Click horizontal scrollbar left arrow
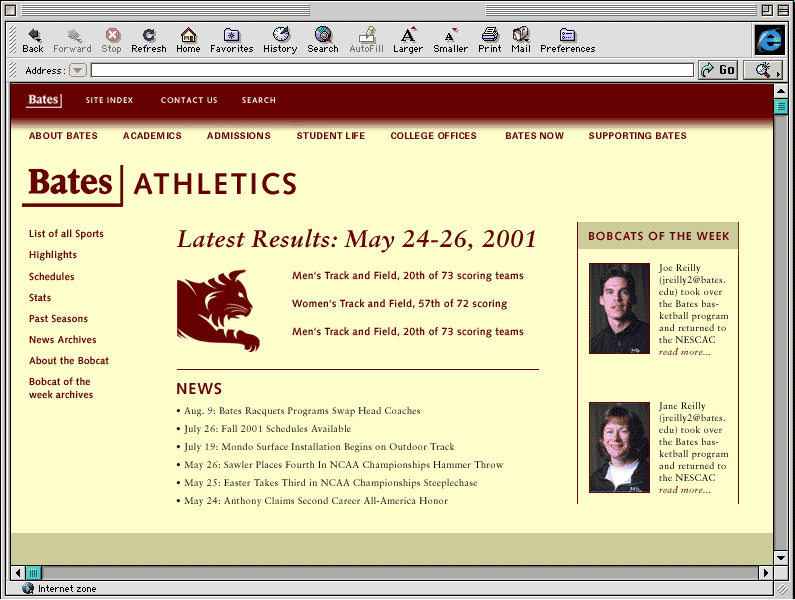 (x=18, y=573)
